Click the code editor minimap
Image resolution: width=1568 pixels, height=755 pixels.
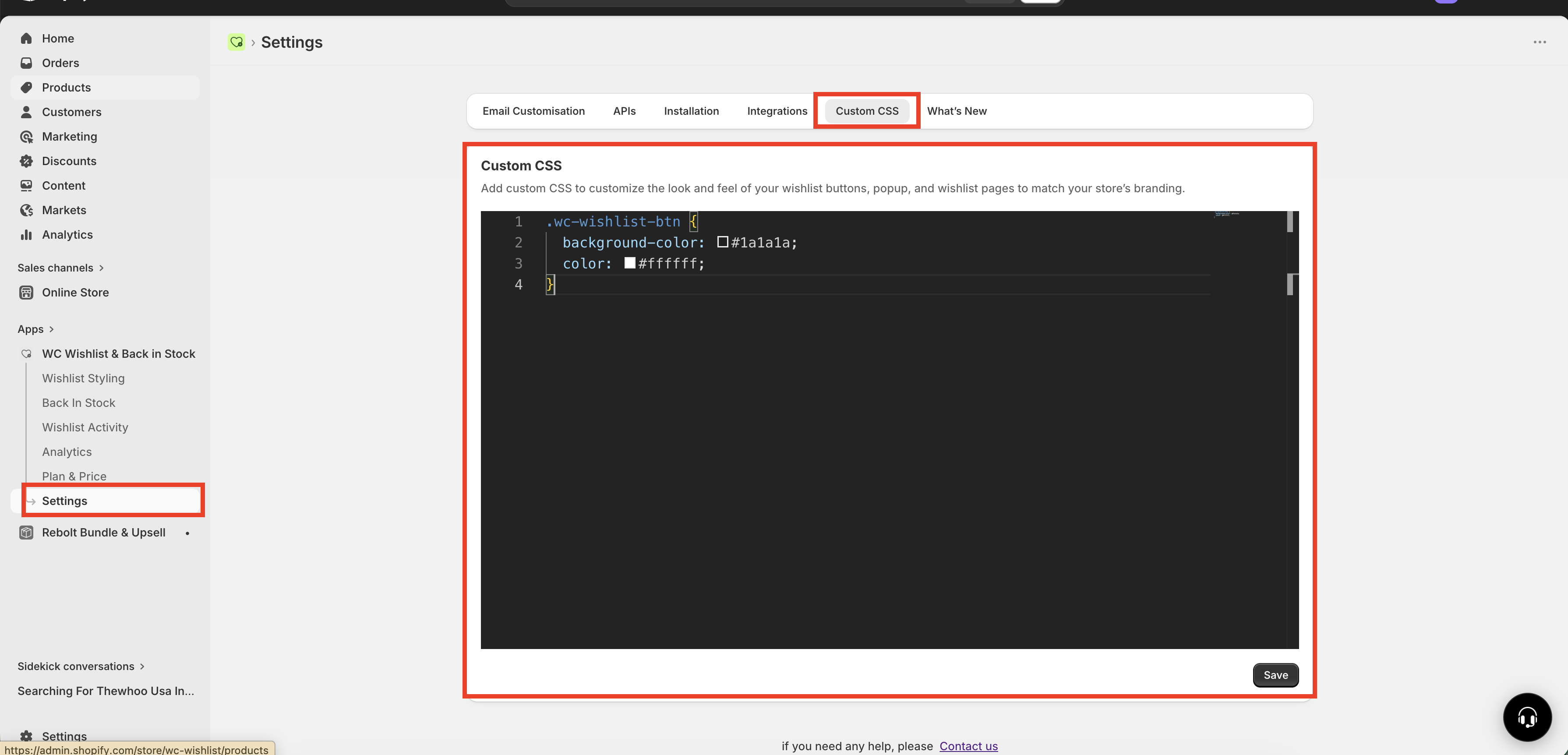point(1227,214)
